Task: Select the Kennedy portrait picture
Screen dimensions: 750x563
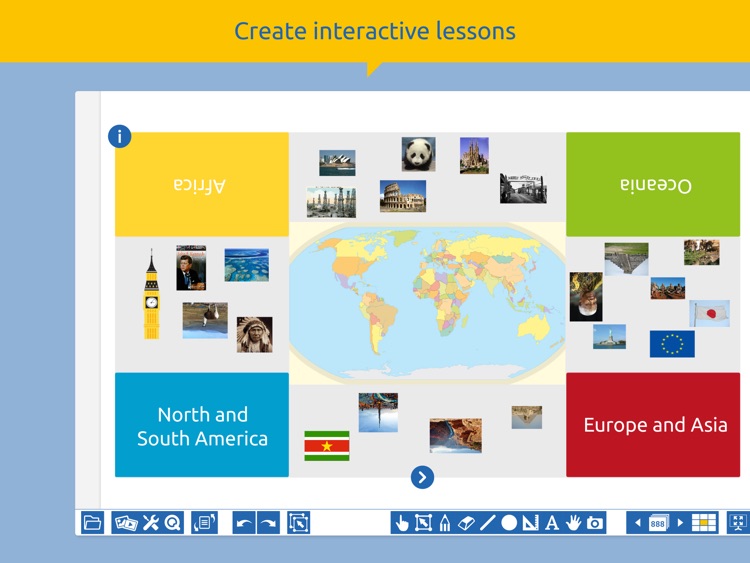Action: pyautogui.click(x=191, y=268)
